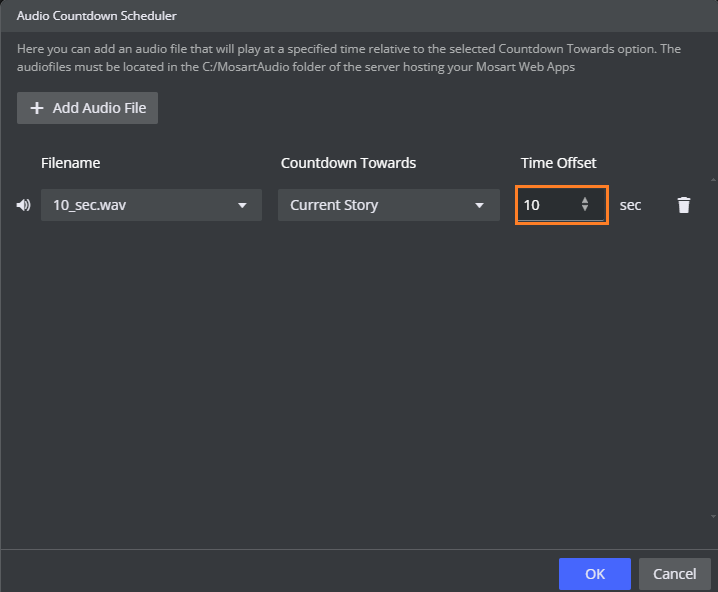Click the Add Audio File button

coord(87,108)
